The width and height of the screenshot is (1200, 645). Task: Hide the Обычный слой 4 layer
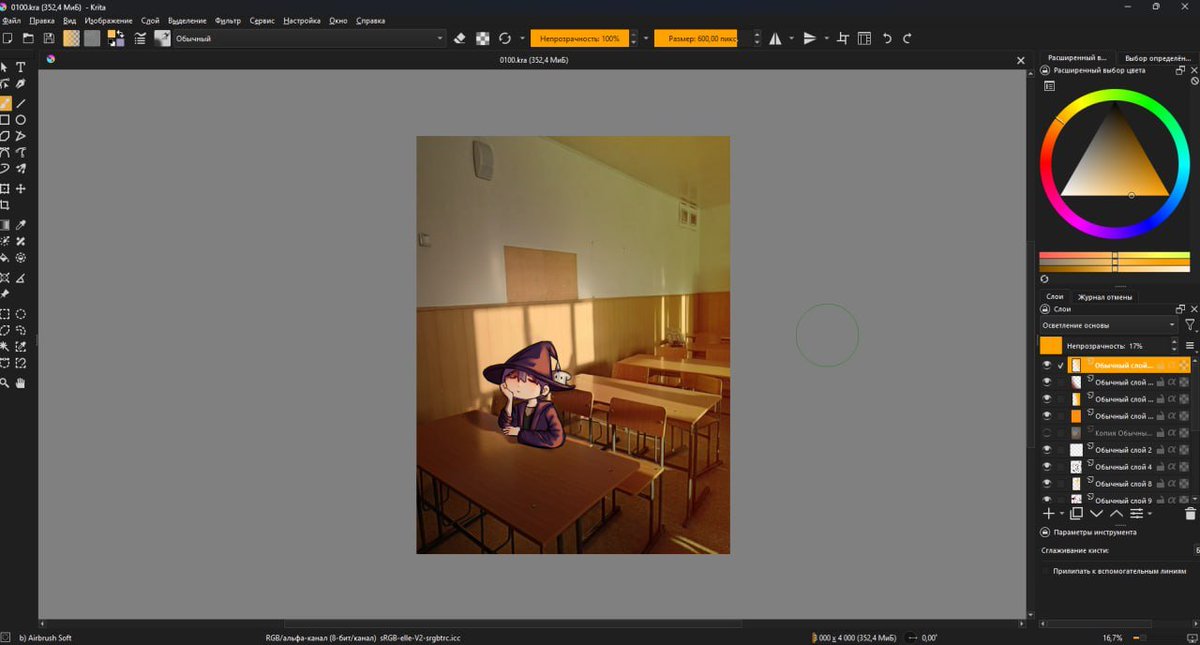pyautogui.click(x=1047, y=467)
